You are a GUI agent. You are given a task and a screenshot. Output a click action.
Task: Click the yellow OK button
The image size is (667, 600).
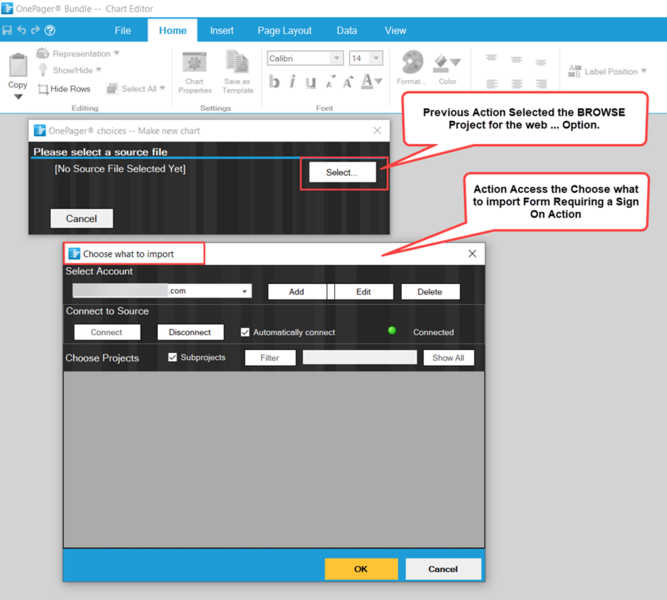tap(361, 569)
